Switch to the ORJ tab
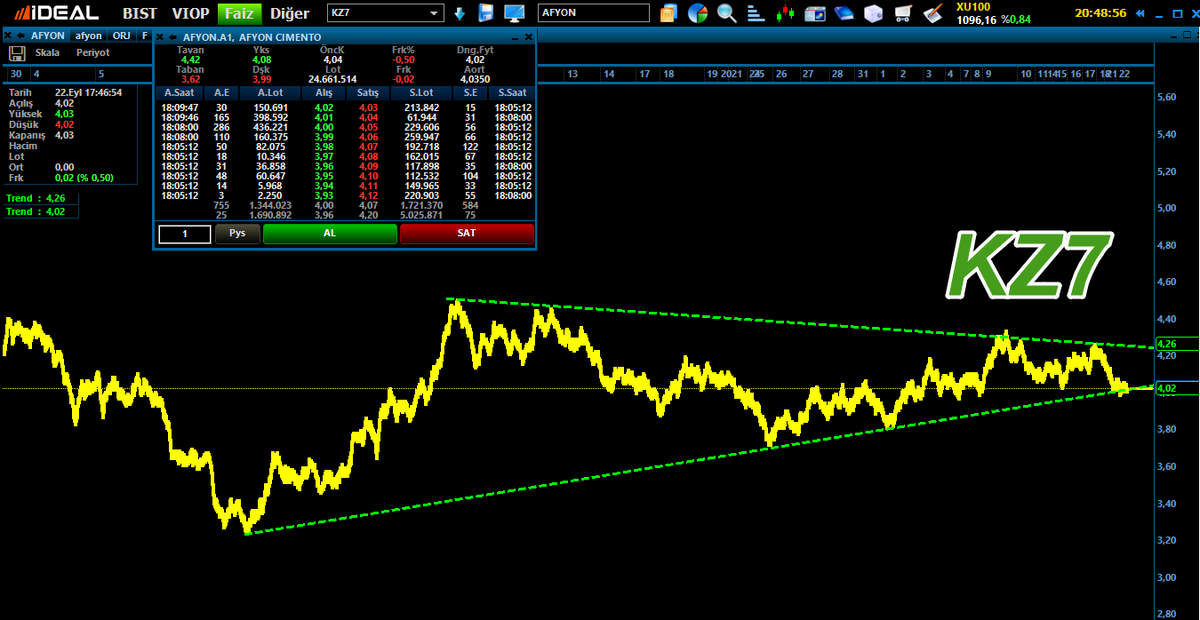Image resolution: width=1200 pixels, height=620 pixels. 122,34
